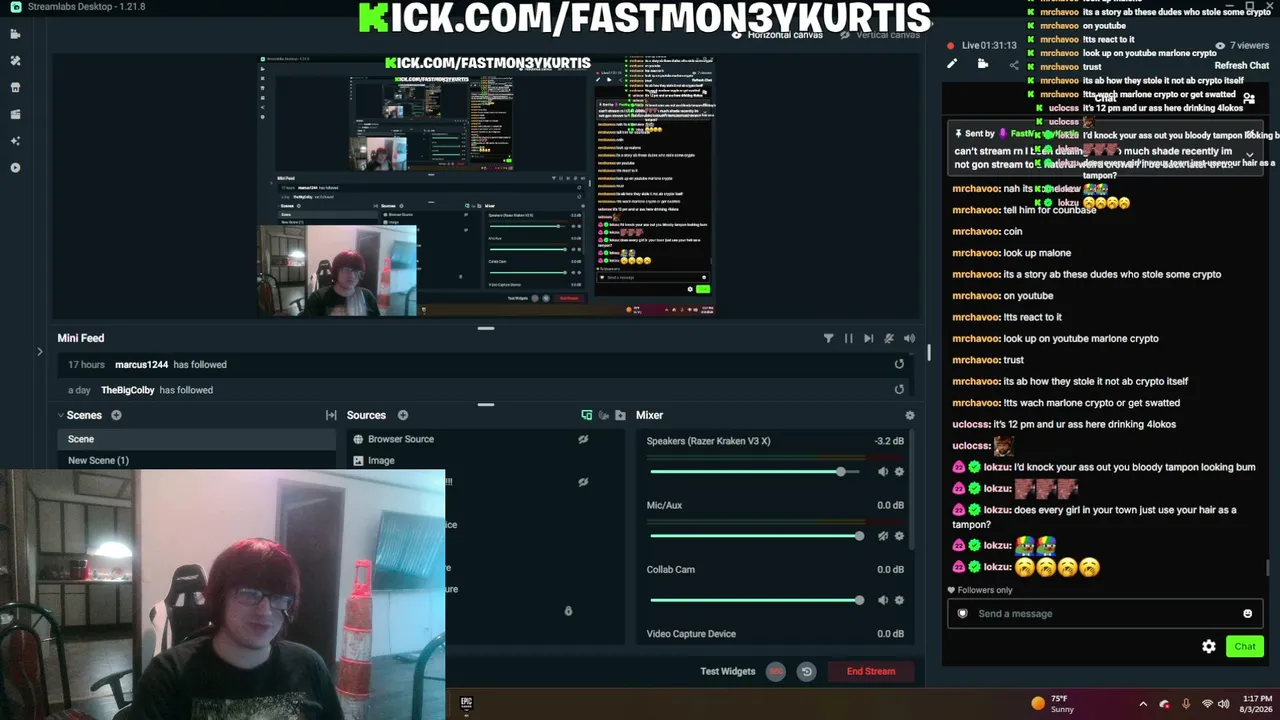Show the hidden Browser Source
Image resolution: width=1280 pixels, height=720 pixels.
pyautogui.click(x=583, y=439)
